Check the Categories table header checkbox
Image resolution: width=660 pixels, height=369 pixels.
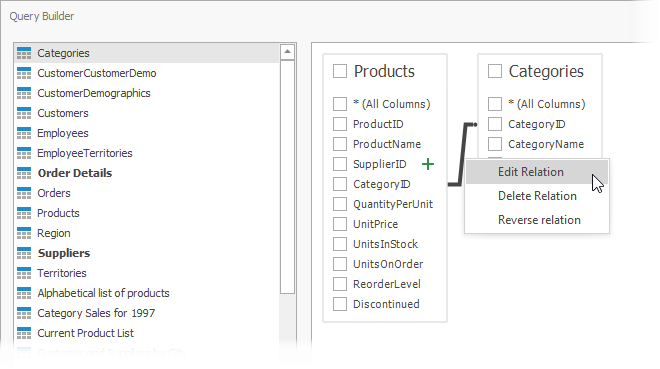[x=495, y=71]
